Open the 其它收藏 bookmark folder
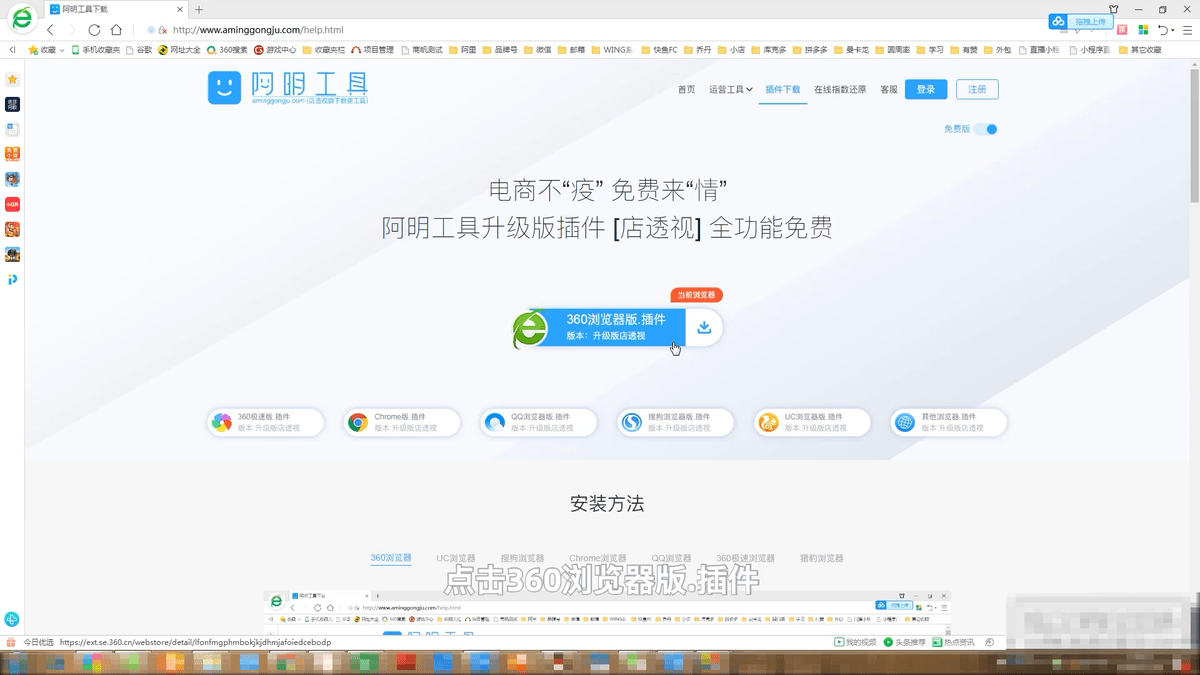 [x=1139, y=49]
